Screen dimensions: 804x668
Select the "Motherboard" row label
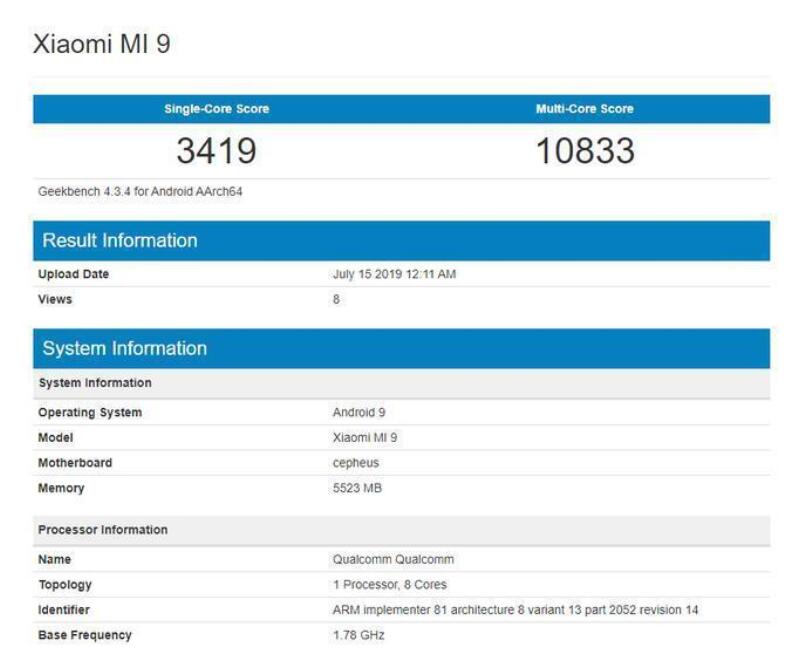point(75,462)
